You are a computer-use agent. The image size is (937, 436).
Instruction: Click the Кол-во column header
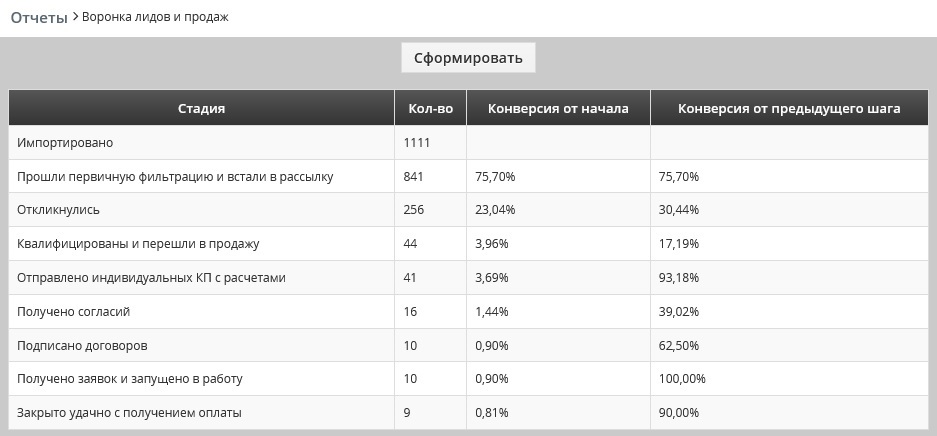(430, 108)
